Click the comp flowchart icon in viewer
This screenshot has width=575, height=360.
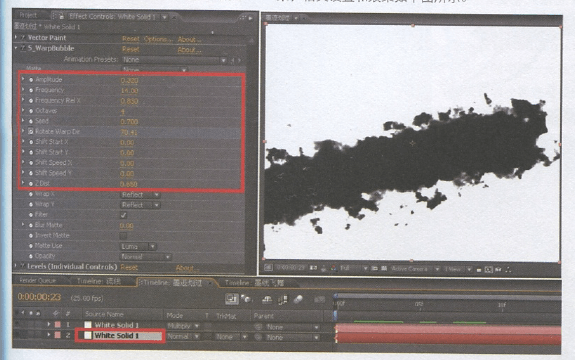pos(508,269)
